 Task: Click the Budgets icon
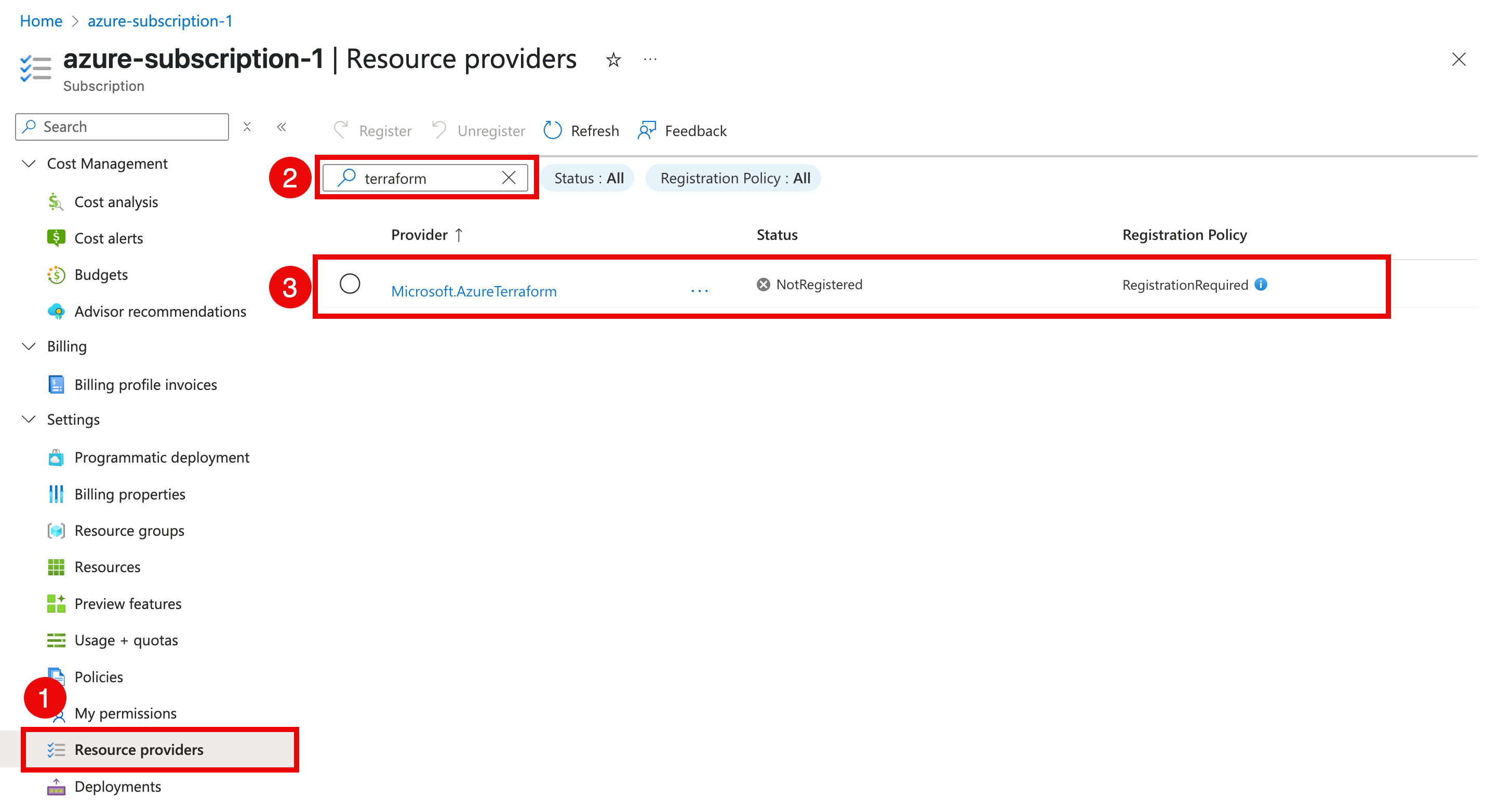[x=56, y=274]
